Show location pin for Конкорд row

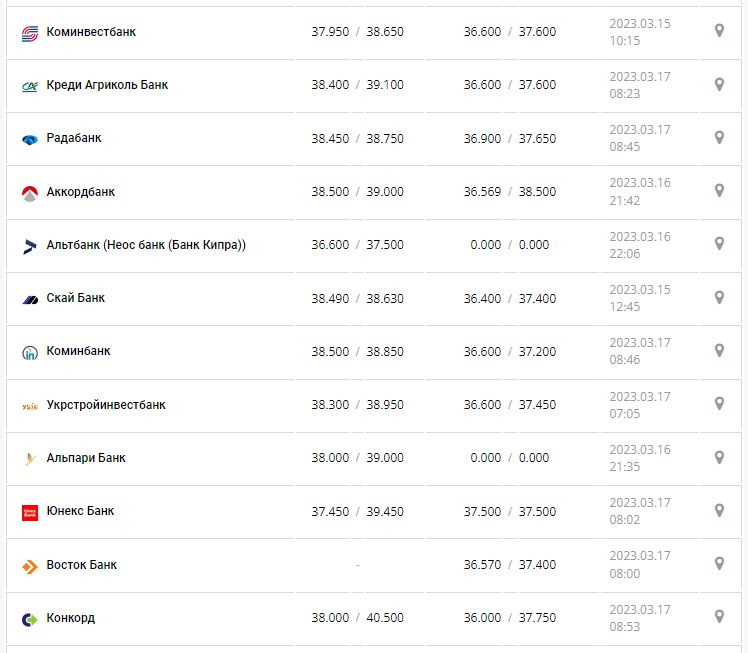(x=718, y=618)
